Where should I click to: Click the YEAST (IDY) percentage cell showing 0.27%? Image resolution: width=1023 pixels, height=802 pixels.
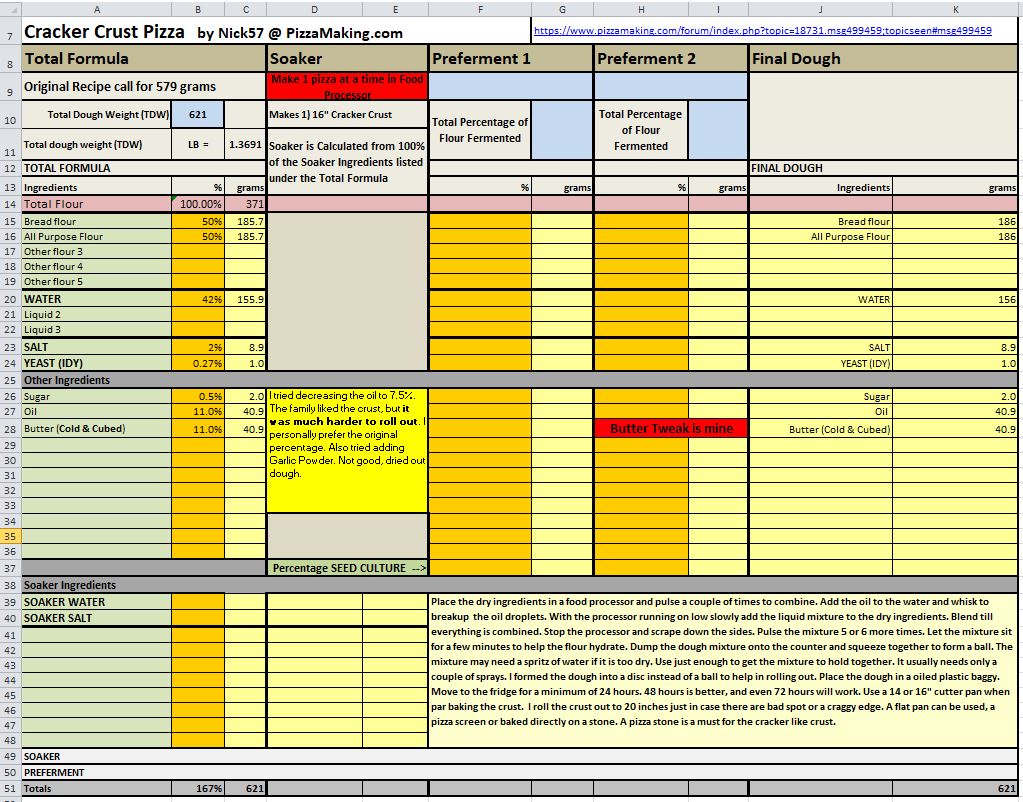tap(197, 363)
